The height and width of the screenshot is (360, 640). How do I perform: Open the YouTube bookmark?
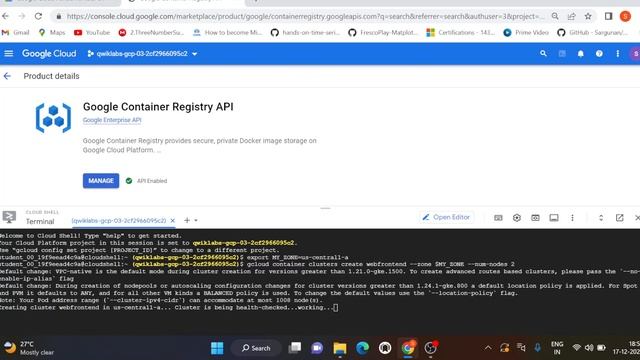coord(92,32)
